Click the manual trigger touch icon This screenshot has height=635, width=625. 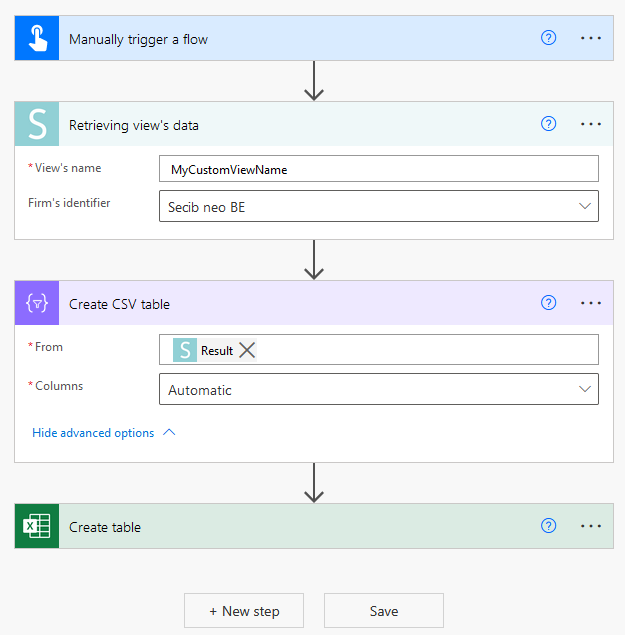click(x=37, y=39)
